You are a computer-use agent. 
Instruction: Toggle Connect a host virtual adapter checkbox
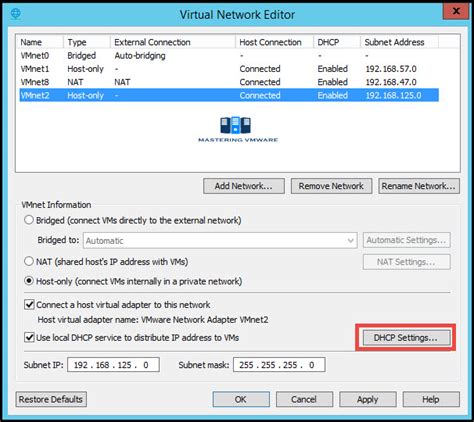tap(29, 304)
